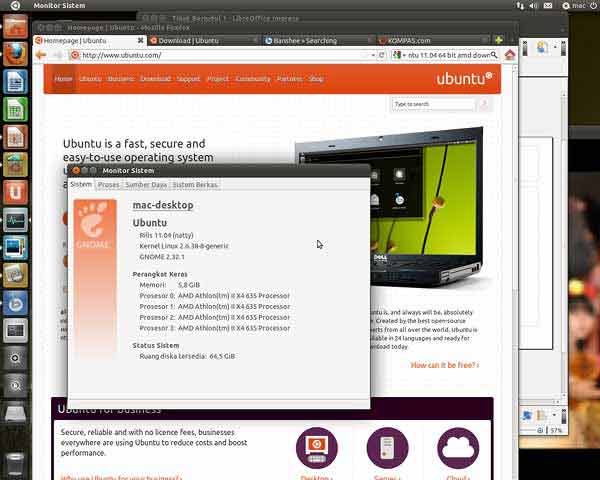Click Firefox back arrow button
The image size is (600, 480).
[41, 55]
